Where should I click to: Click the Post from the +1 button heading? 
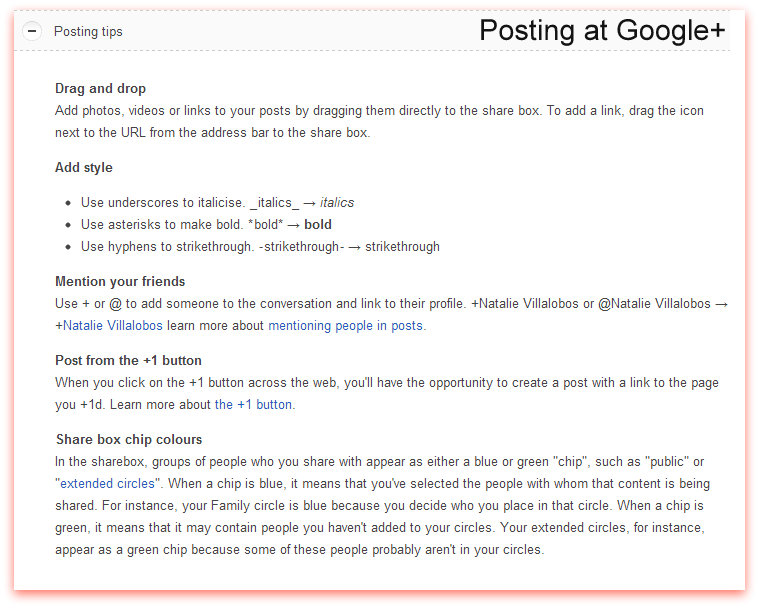(x=128, y=361)
